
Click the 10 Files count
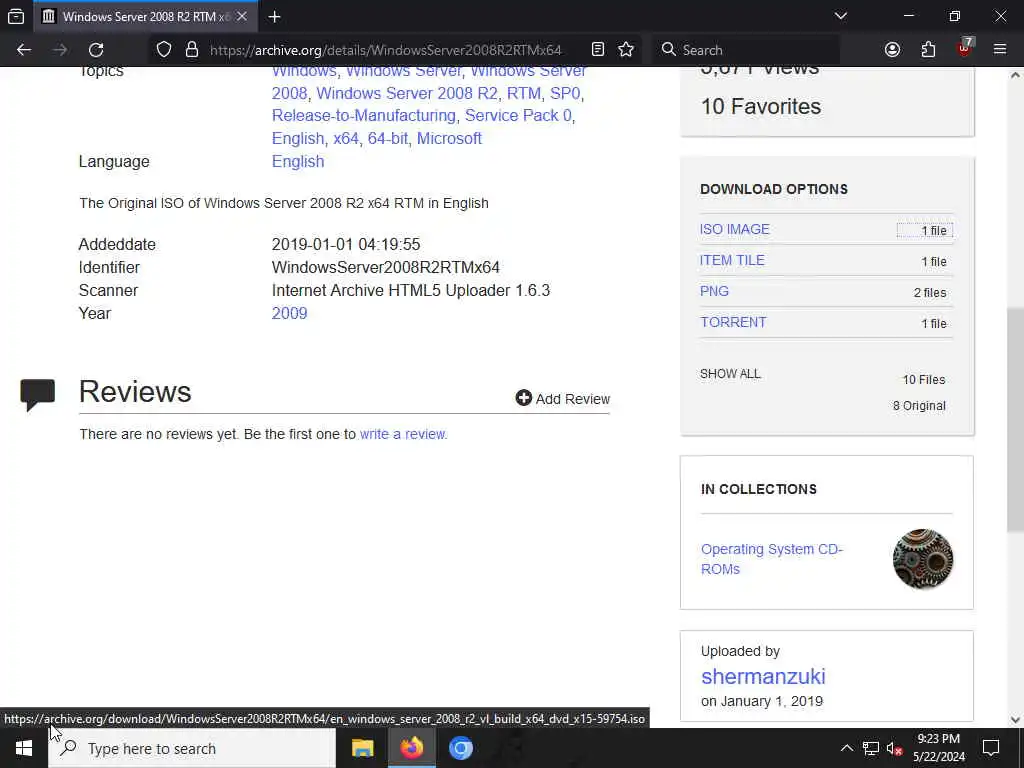923,379
